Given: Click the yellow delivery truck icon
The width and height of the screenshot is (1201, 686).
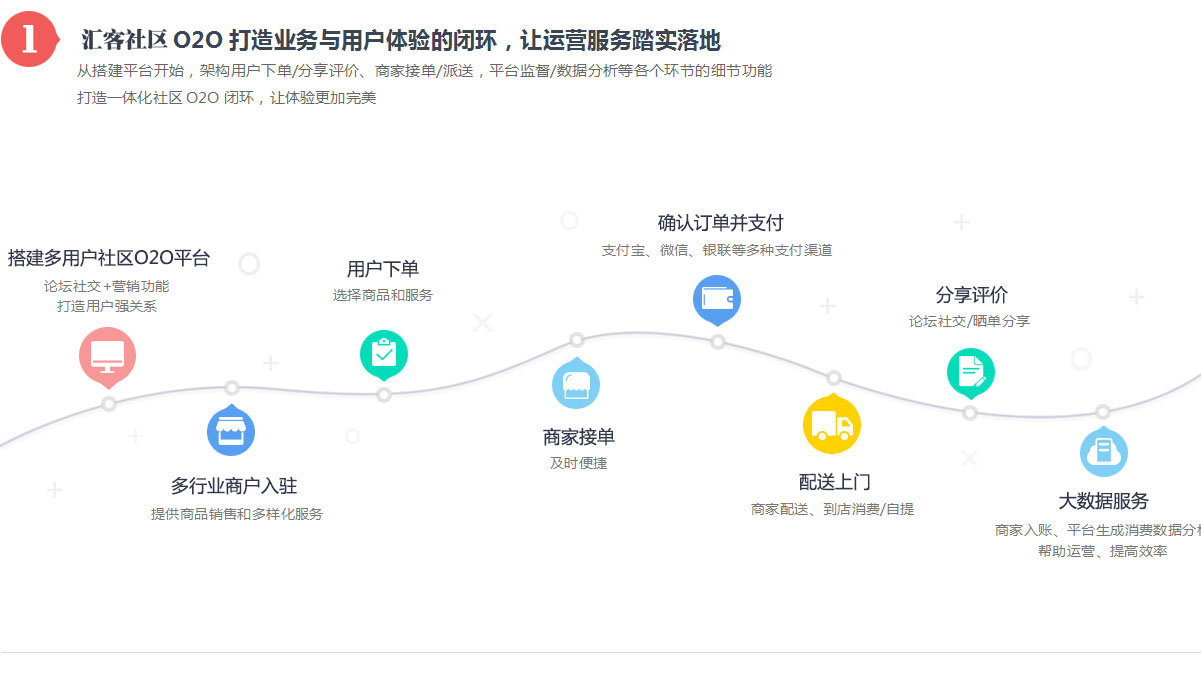Looking at the screenshot, I should coord(832,425).
